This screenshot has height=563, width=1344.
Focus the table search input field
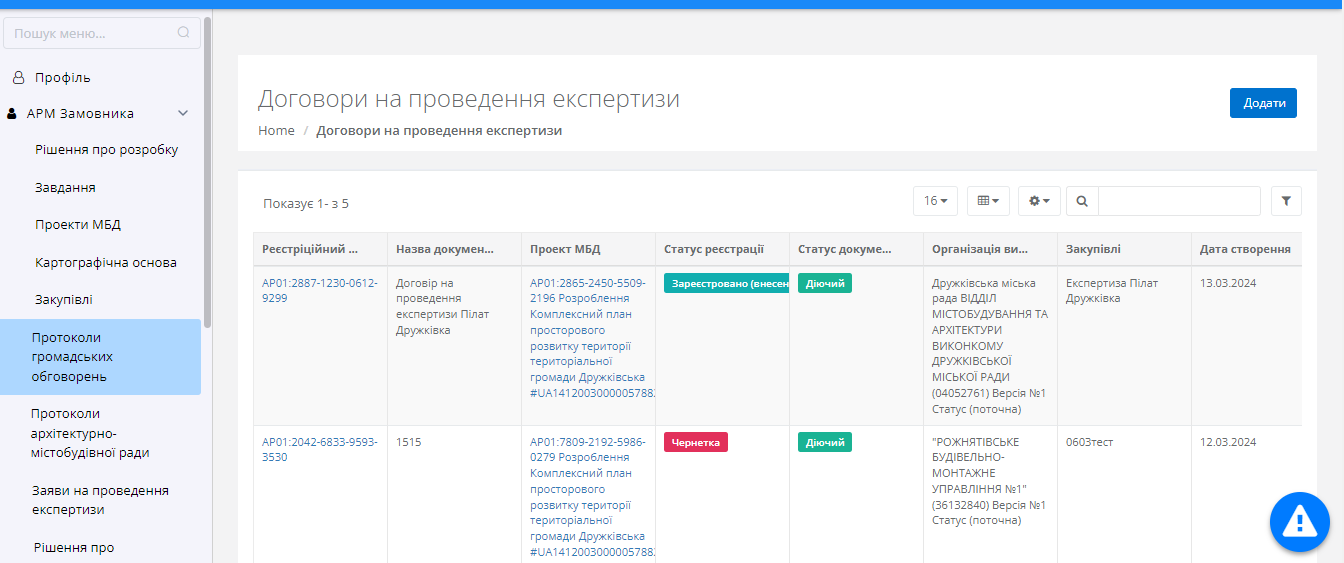[x=1178, y=201]
